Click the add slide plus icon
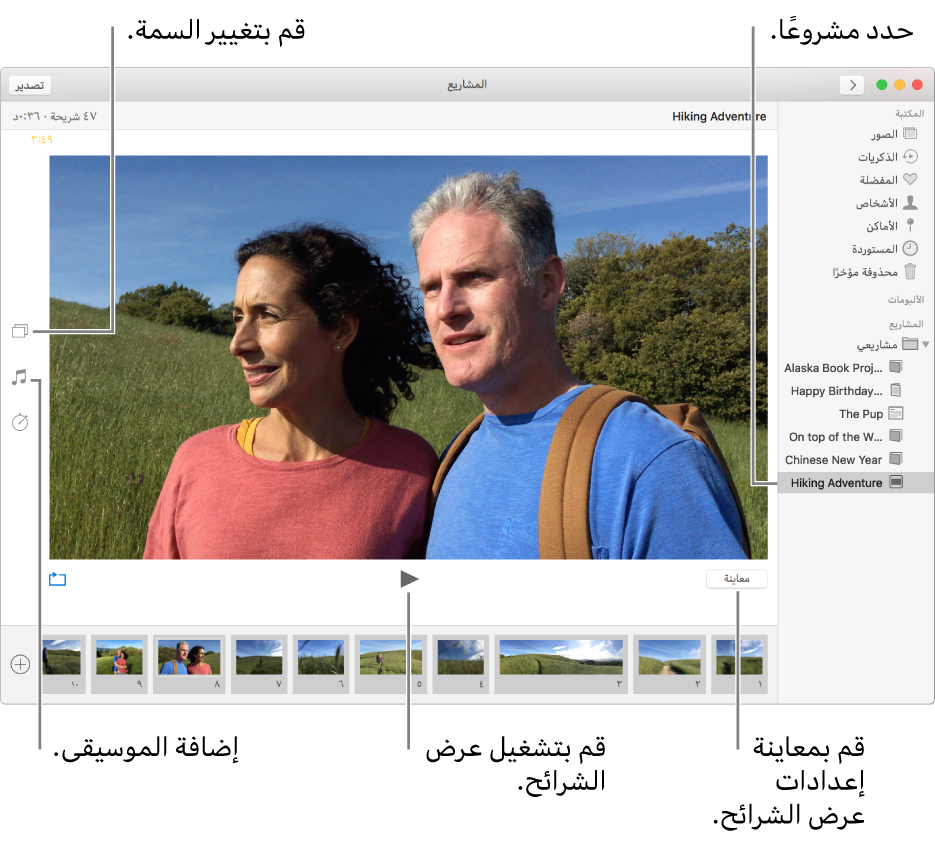The width and height of the screenshot is (935, 841). pyautogui.click(x=20, y=664)
